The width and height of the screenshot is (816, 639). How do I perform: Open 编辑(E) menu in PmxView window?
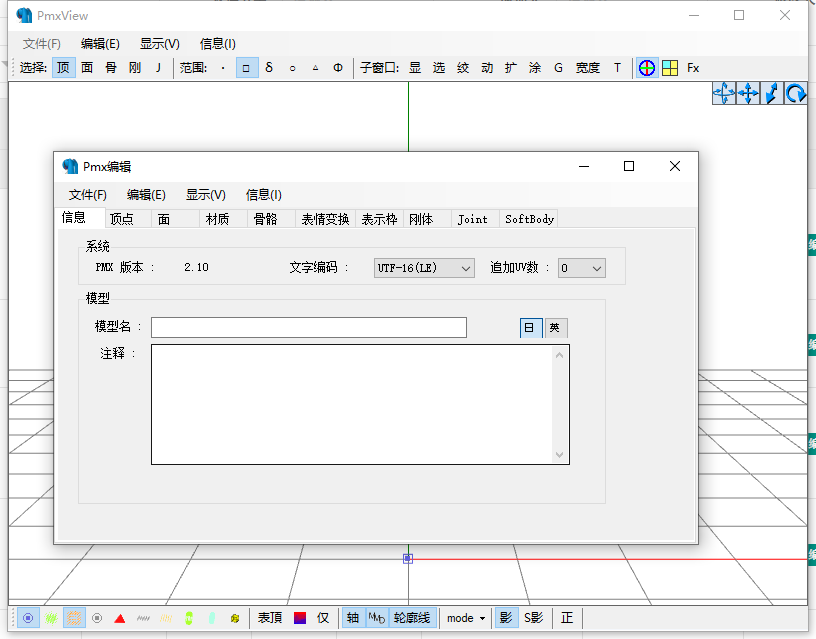point(100,44)
